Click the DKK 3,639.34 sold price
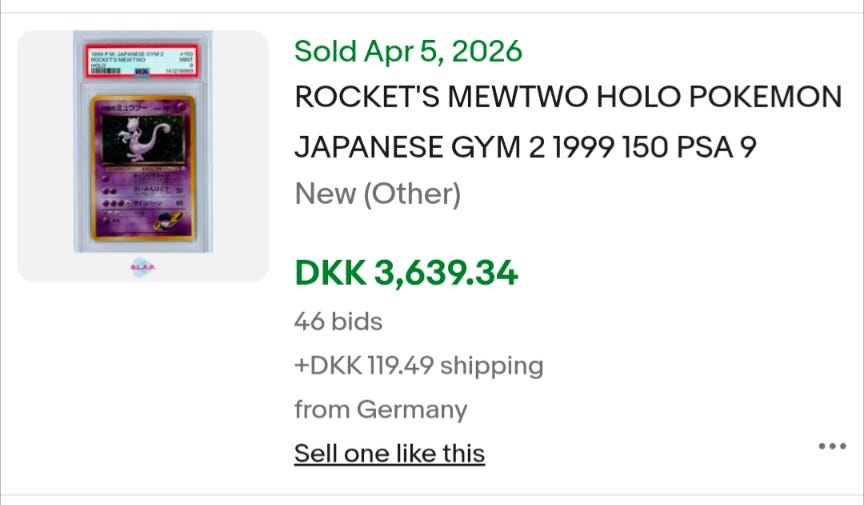This screenshot has width=864, height=505. tap(406, 271)
